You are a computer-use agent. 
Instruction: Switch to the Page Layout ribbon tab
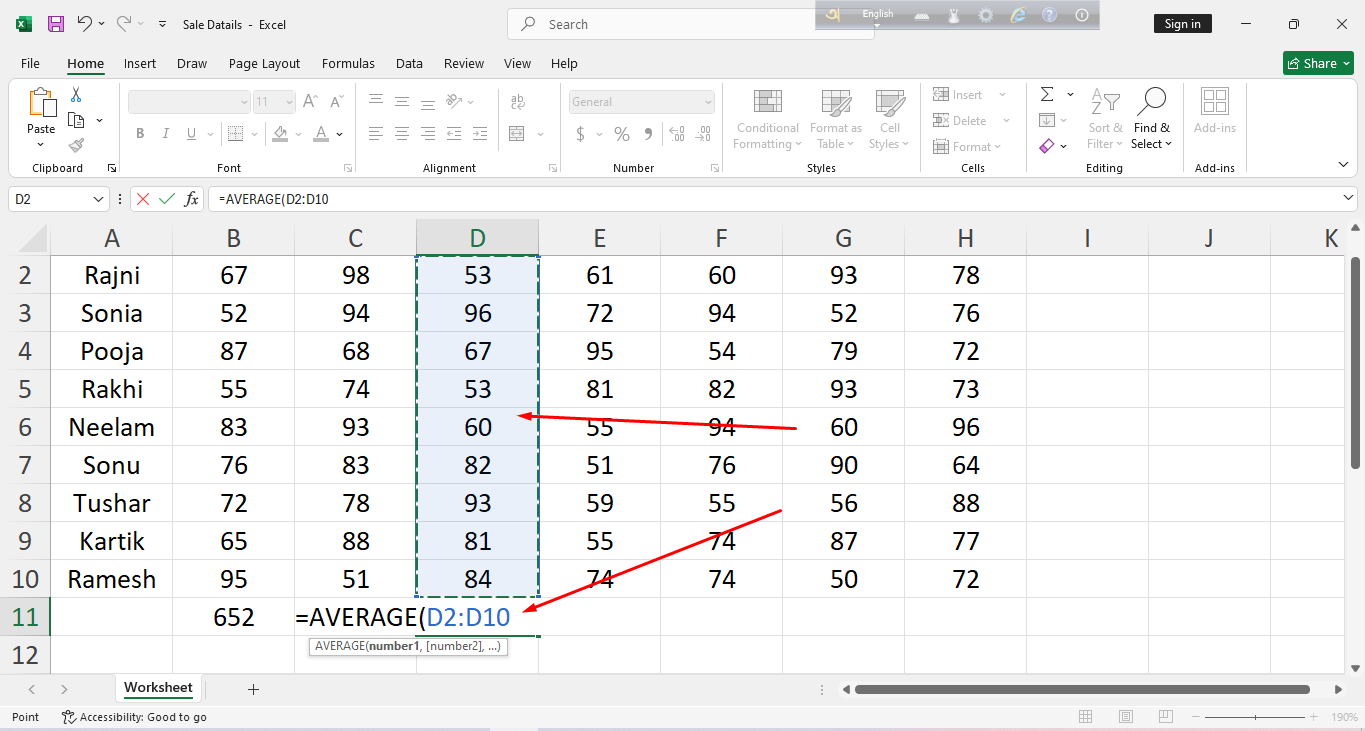tap(264, 63)
